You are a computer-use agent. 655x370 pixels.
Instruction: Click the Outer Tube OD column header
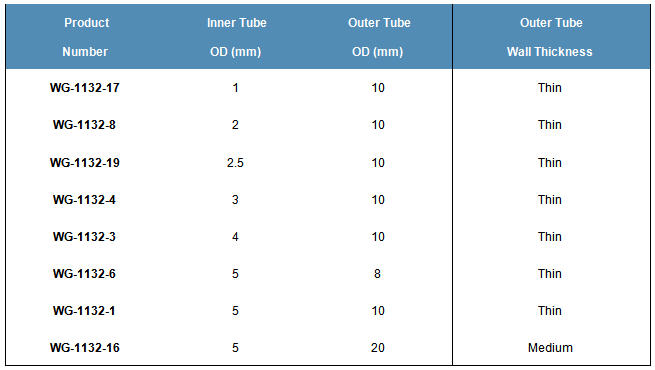pos(378,37)
